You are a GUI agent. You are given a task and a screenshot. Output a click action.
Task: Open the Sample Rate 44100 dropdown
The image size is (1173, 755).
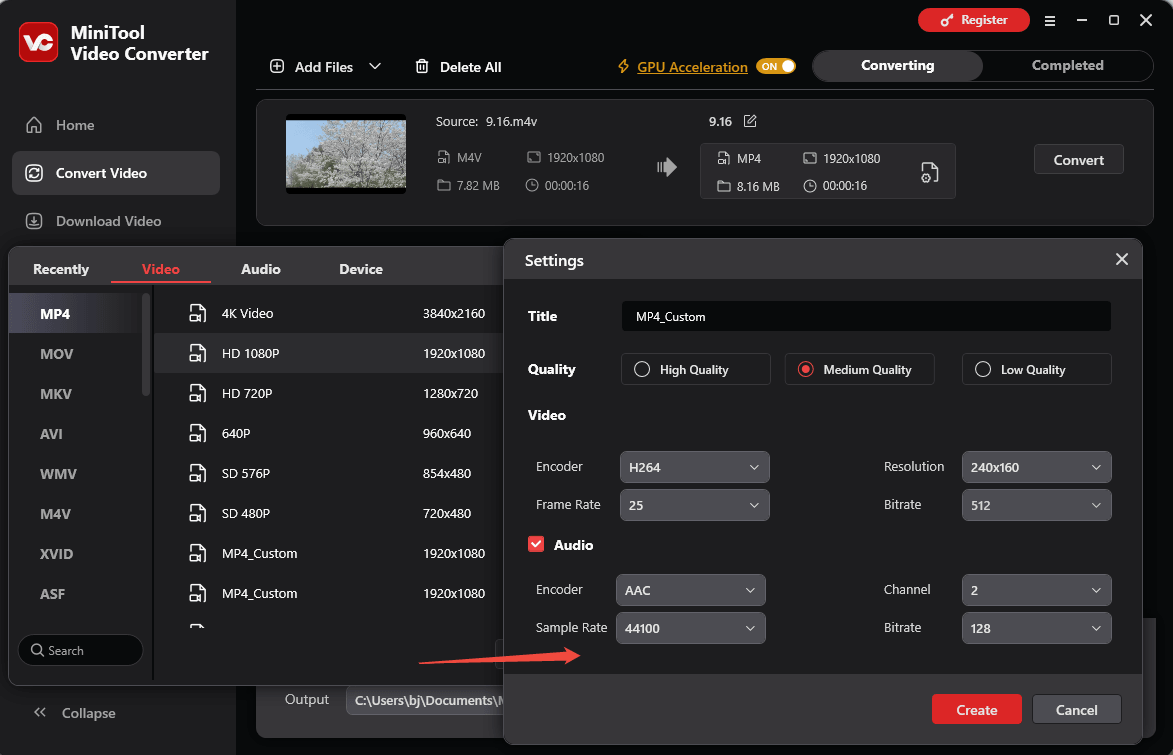click(690, 628)
